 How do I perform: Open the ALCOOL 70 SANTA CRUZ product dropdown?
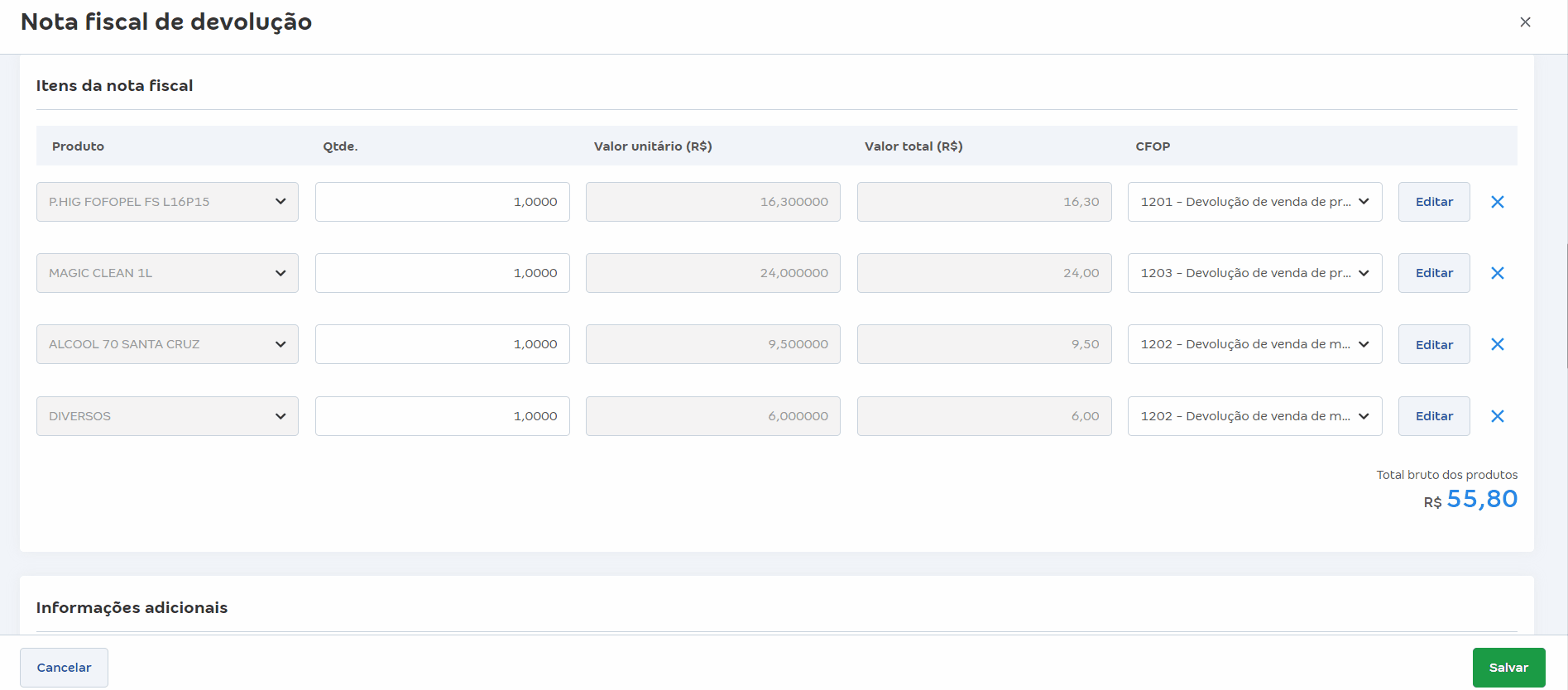click(167, 344)
